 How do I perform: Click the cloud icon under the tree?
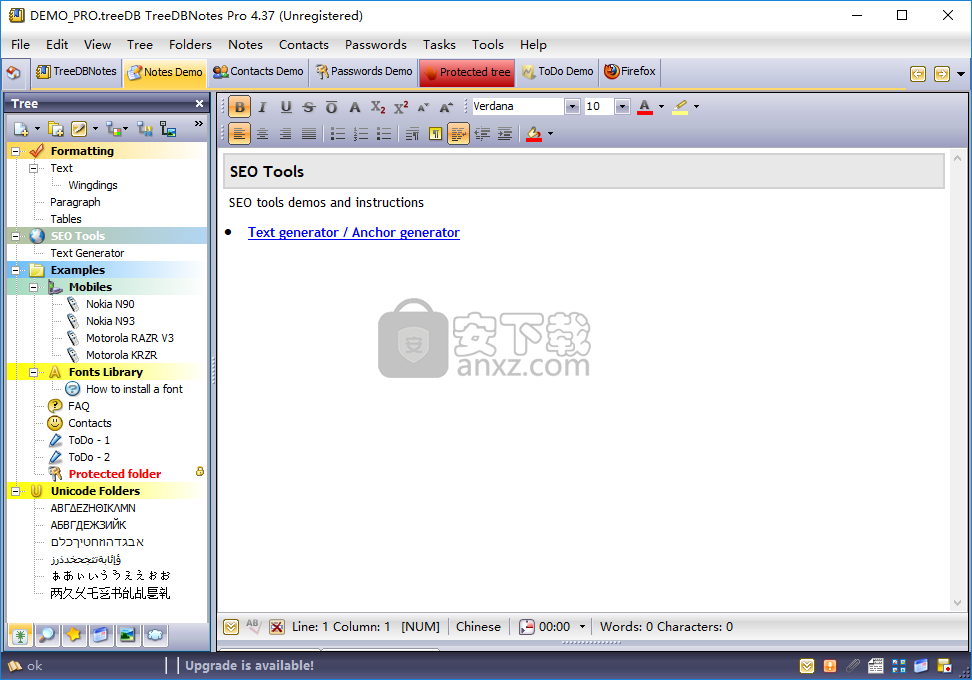[x=155, y=635]
